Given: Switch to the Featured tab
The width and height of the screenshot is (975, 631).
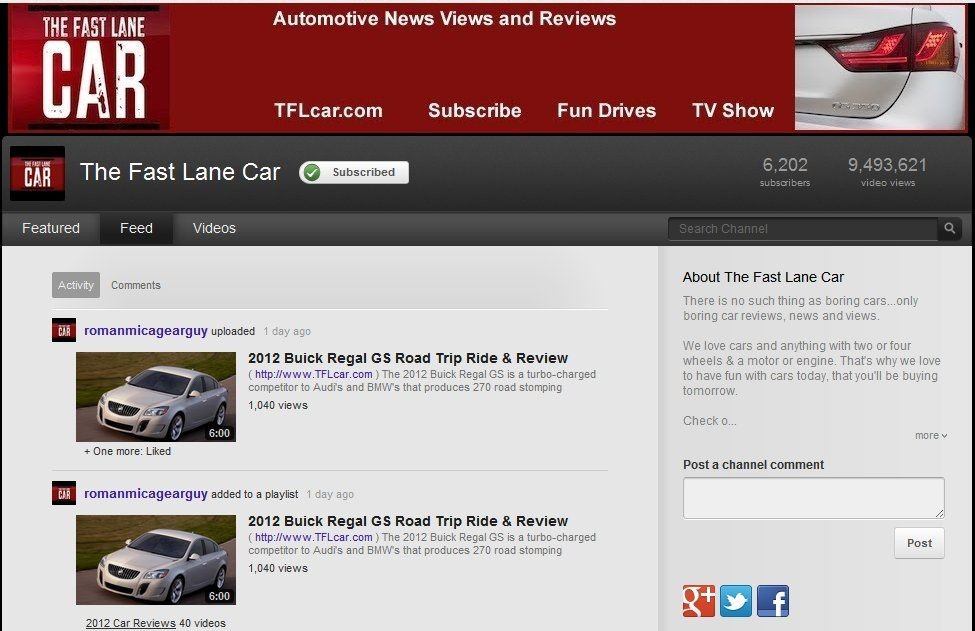Looking at the screenshot, I should coord(51,228).
